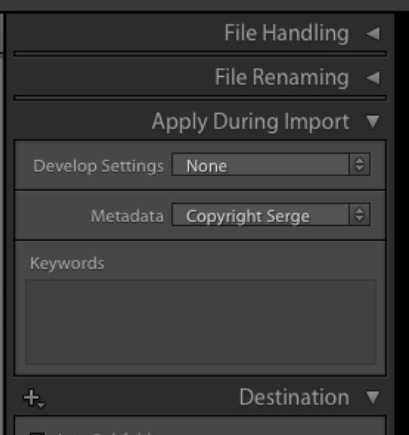The image size is (409, 435).
Task: Open the Develop Settings dropdown showing None
Action: (x=271, y=164)
